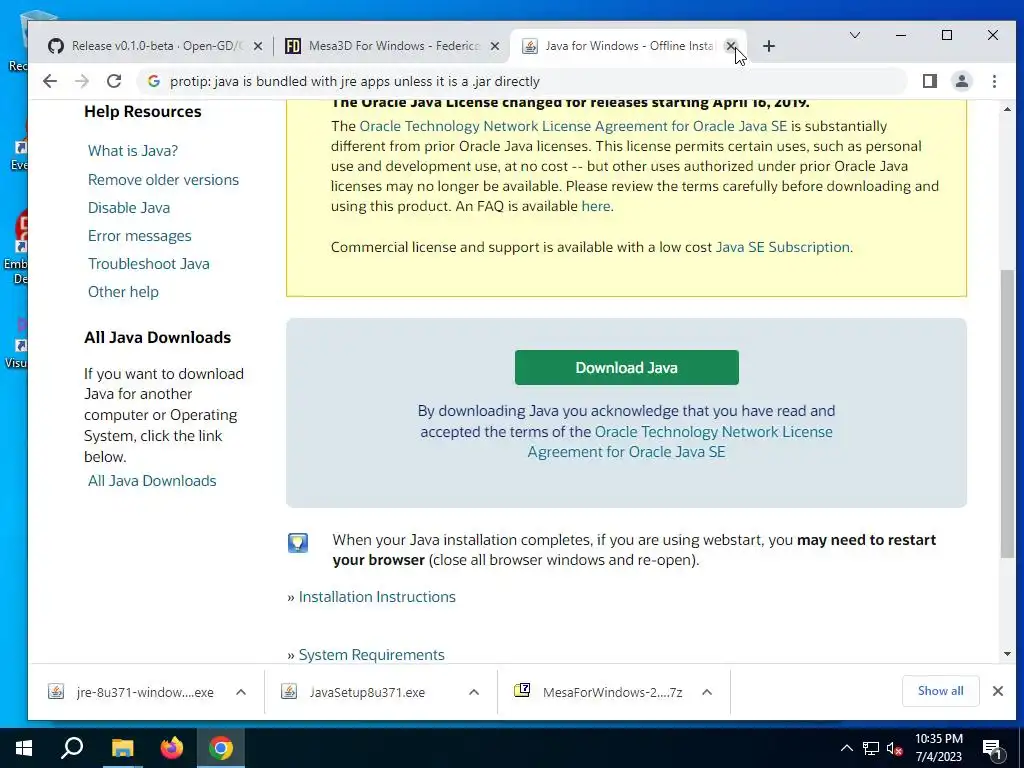Screen dimensions: 1024x768
Task: Open downloaded jre-8u371-window....exe file
Action: coord(145,692)
